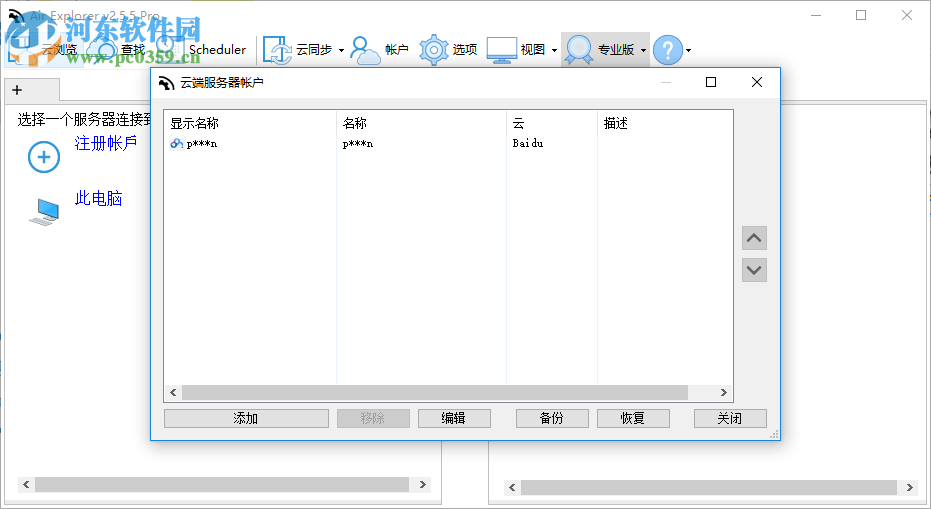Move account up with arrow button
Viewport: 931px width, 509px height.
(754, 238)
